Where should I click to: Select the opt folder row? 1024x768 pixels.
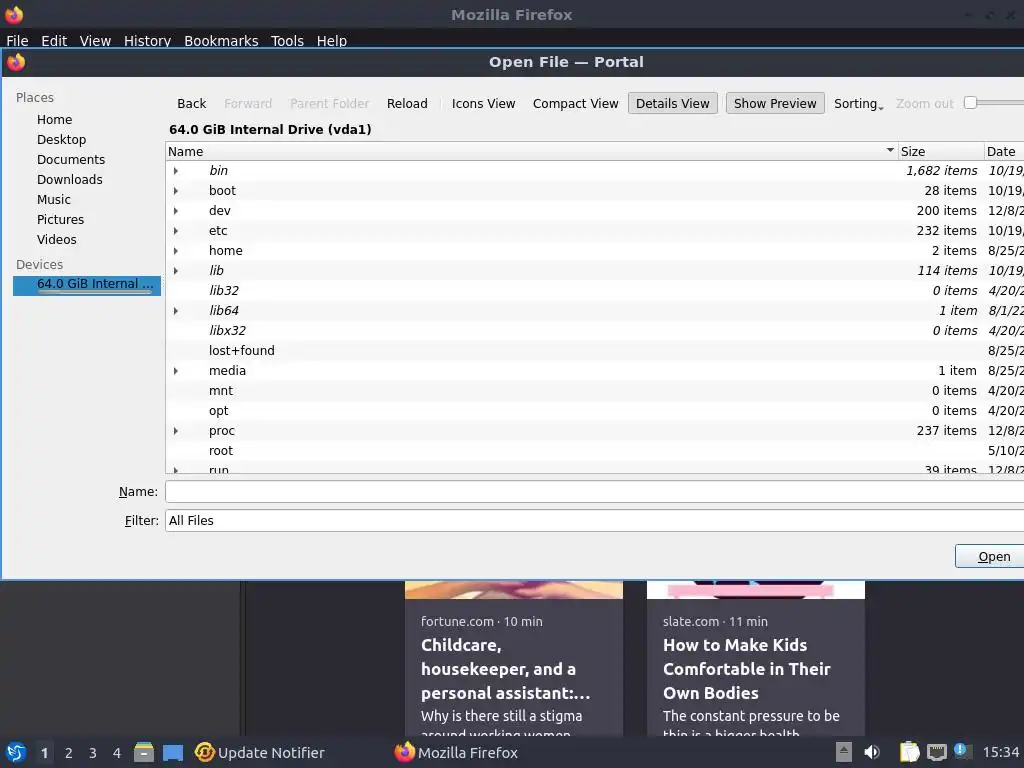(x=594, y=411)
